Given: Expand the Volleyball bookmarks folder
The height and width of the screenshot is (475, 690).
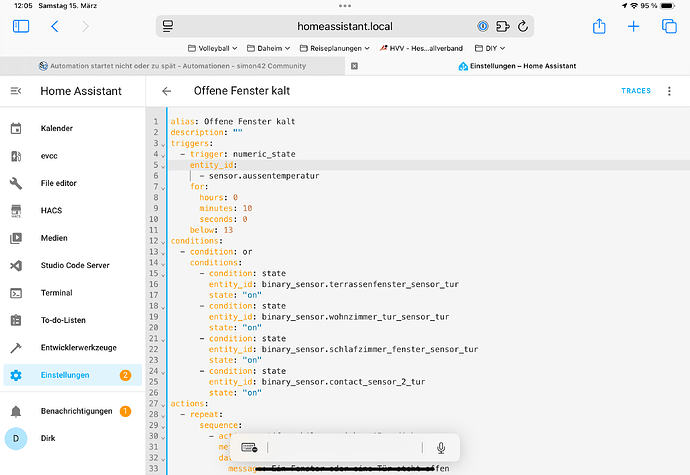Looking at the screenshot, I should (x=214, y=48).
